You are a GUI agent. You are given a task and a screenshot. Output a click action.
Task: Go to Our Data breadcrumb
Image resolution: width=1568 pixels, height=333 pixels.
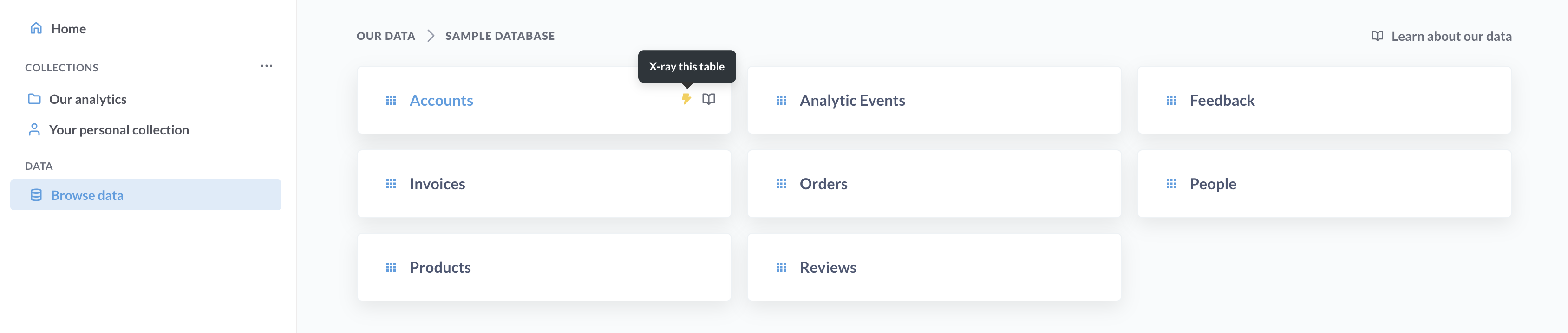tap(386, 37)
